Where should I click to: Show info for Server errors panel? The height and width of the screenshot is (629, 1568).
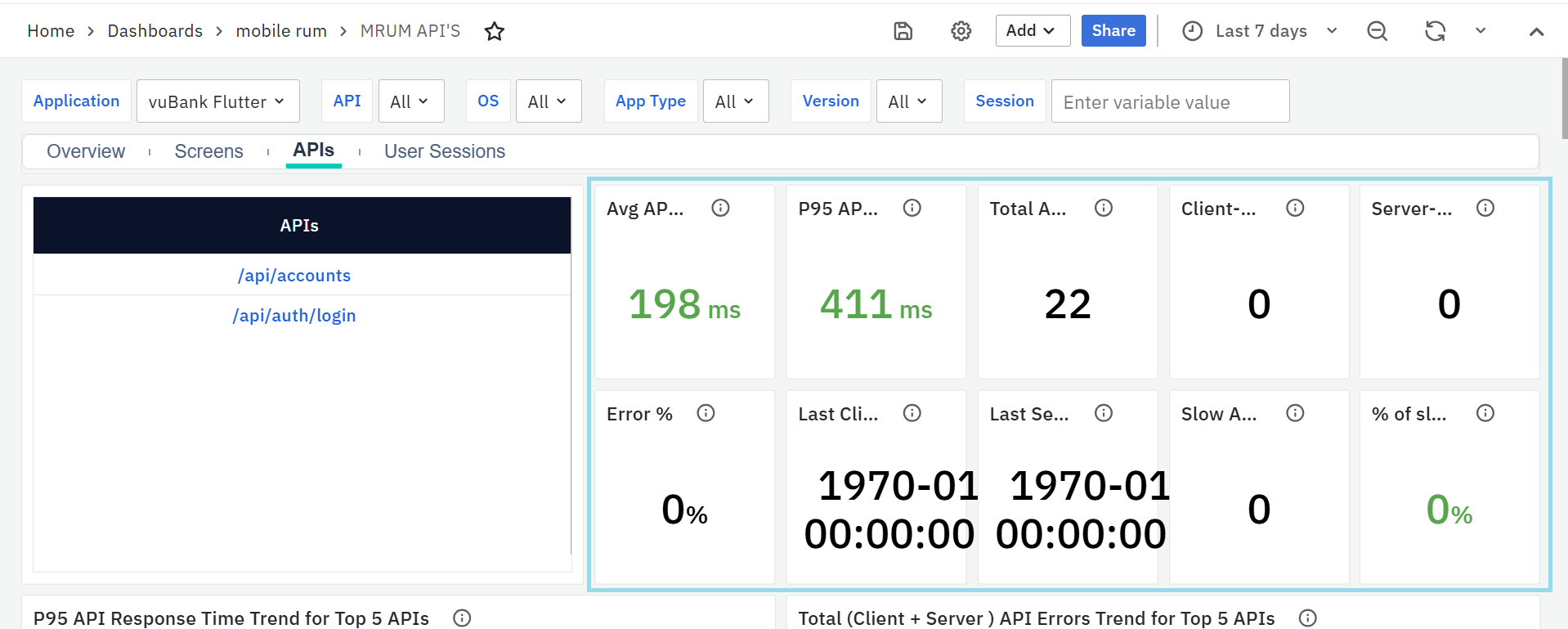(1485, 208)
